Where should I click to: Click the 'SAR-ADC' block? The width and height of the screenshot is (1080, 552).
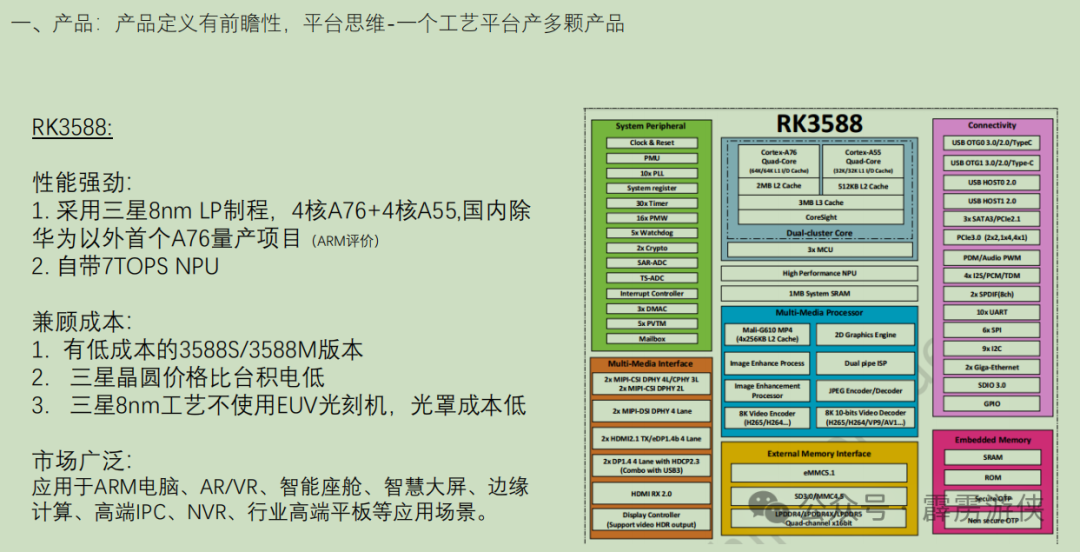coord(652,263)
